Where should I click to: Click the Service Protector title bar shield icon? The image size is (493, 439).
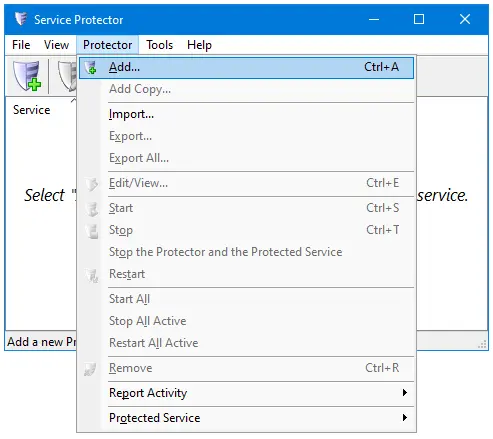click(x=21, y=19)
